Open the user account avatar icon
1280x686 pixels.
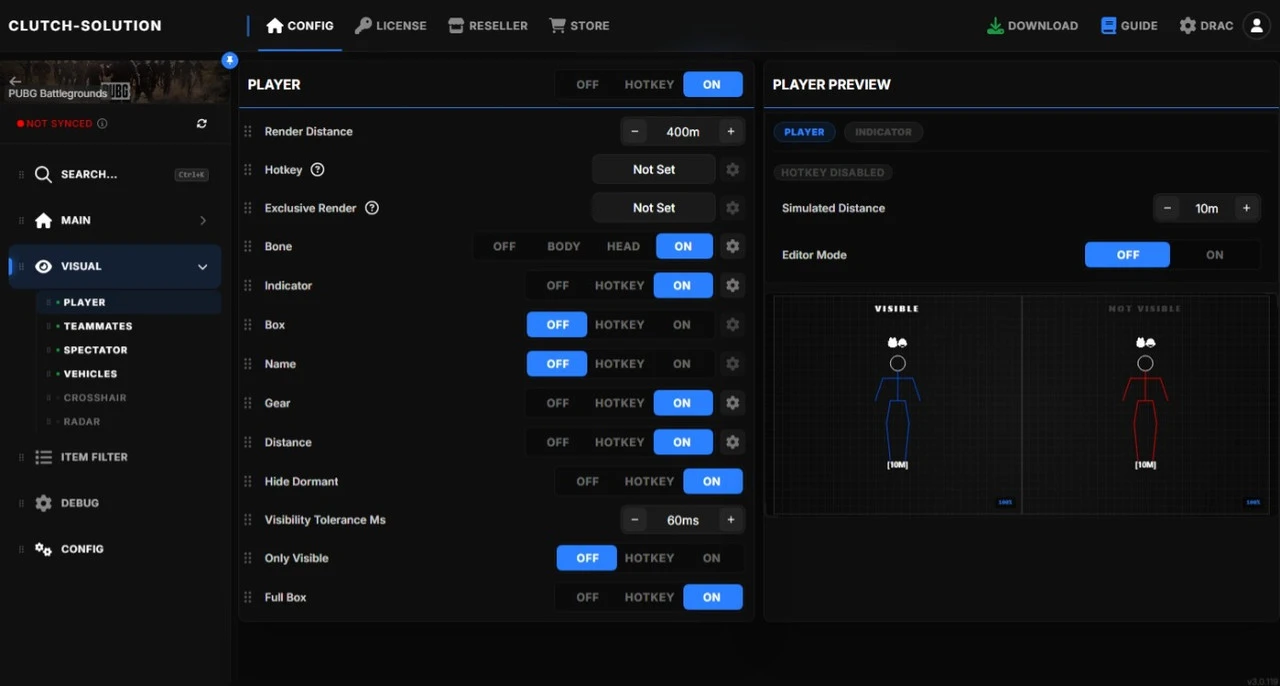point(1256,26)
